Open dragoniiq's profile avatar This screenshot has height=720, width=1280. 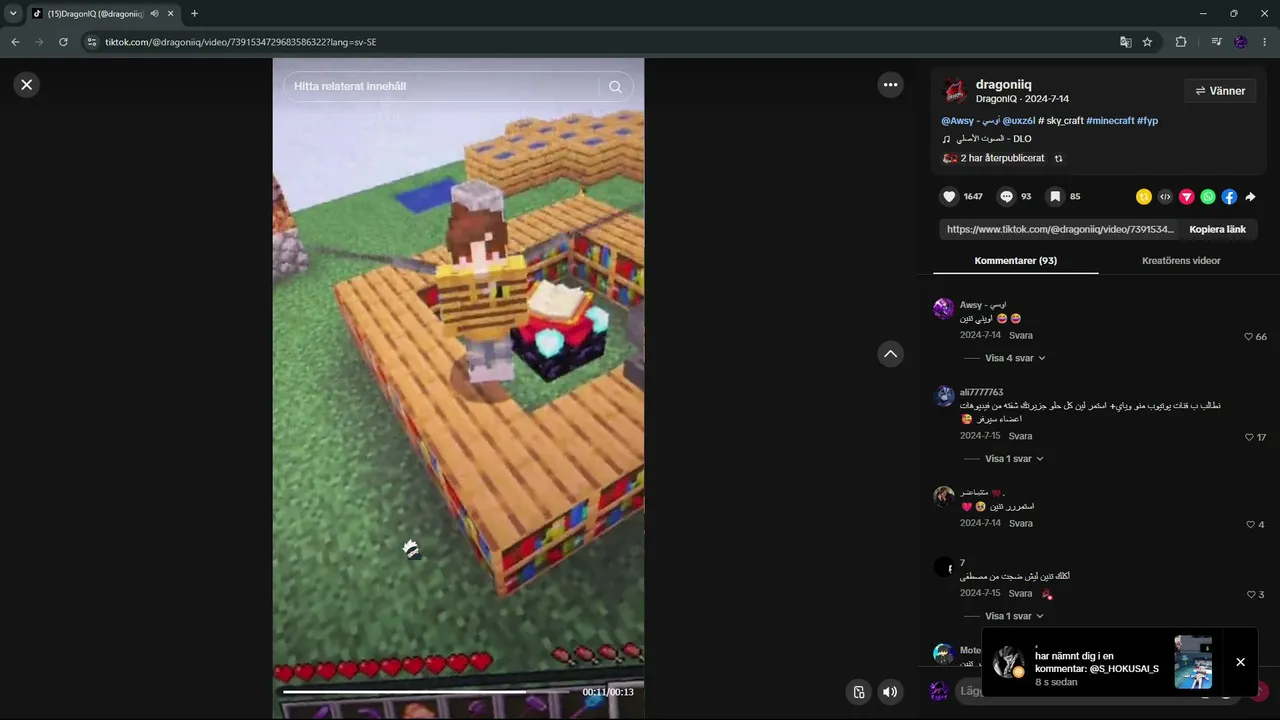(x=955, y=91)
